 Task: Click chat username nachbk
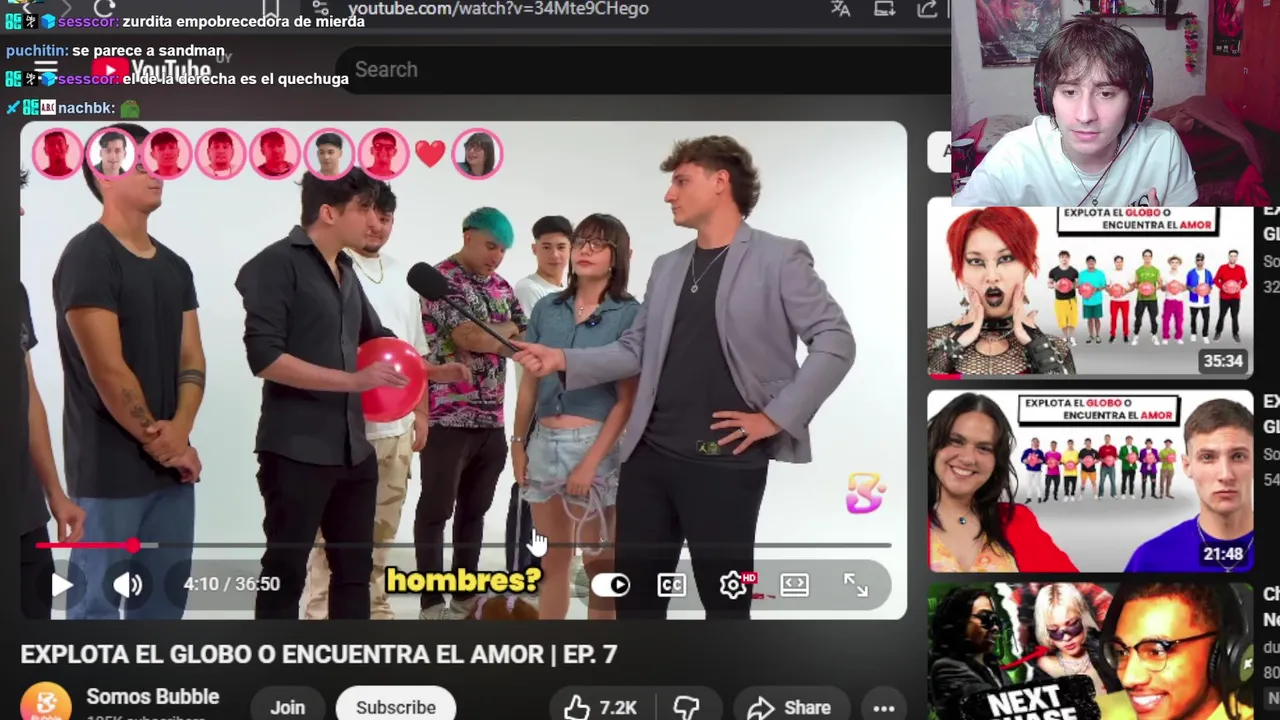point(86,107)
